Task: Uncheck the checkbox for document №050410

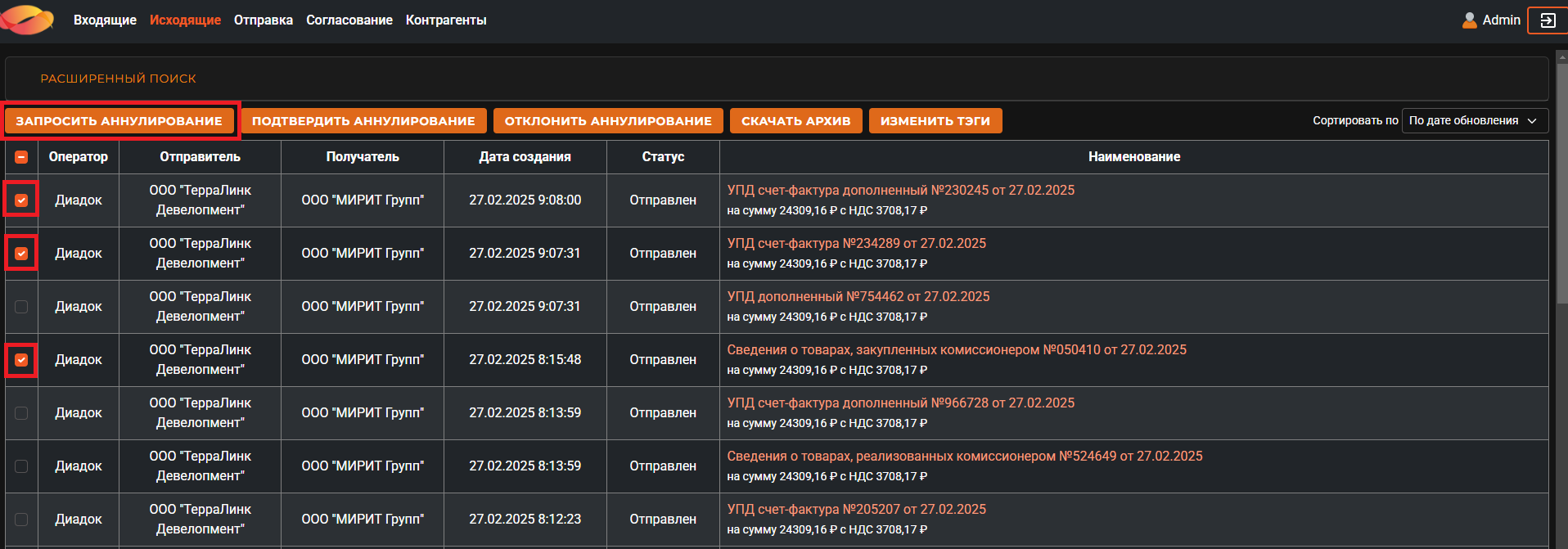Action: [21, 360]
